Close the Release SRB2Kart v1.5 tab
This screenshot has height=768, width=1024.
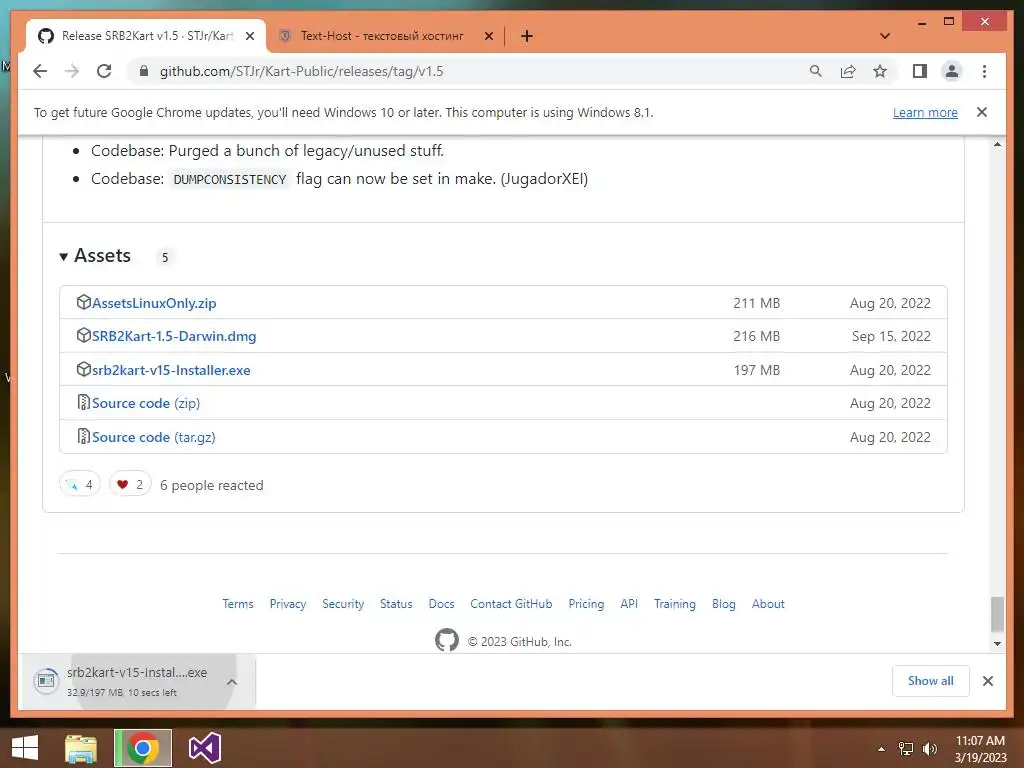coord(249,36)
